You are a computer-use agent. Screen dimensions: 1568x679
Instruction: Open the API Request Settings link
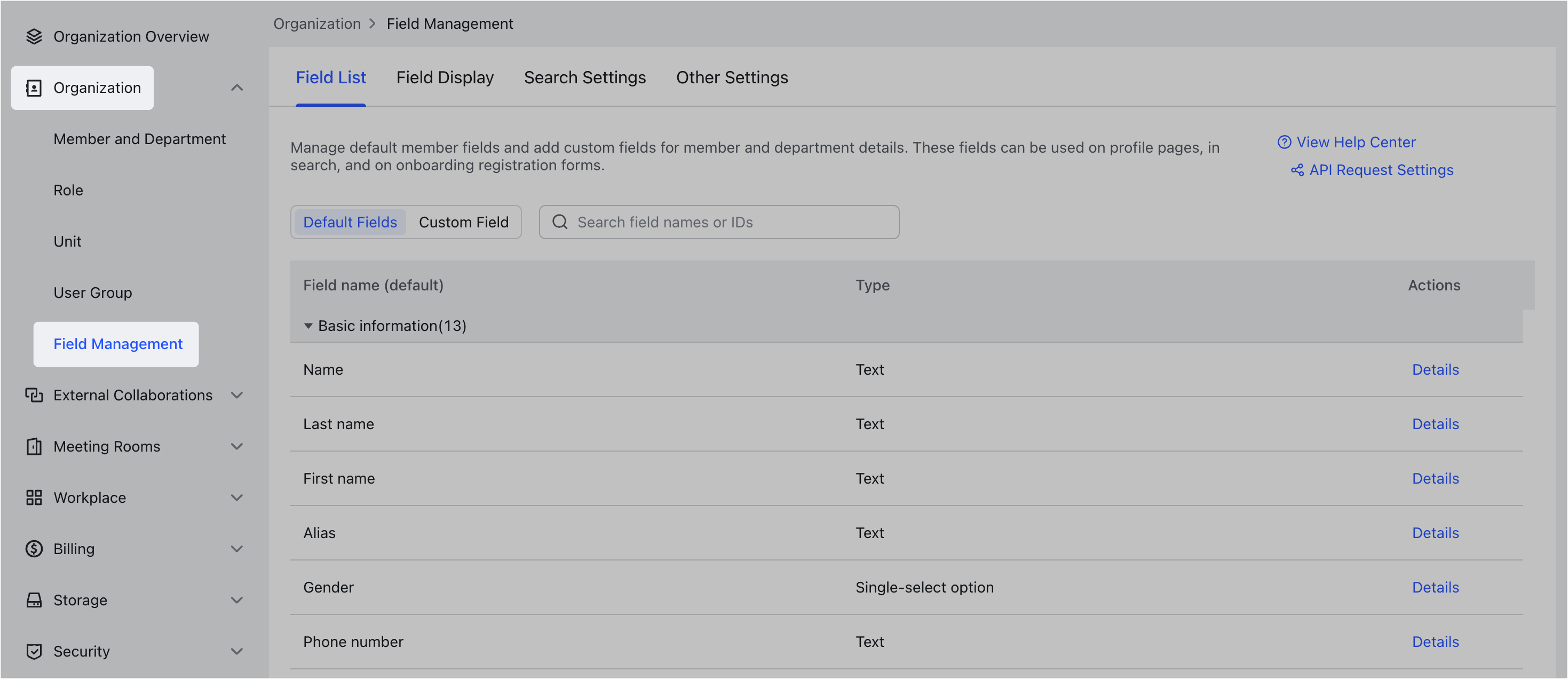coord(1381,170)
